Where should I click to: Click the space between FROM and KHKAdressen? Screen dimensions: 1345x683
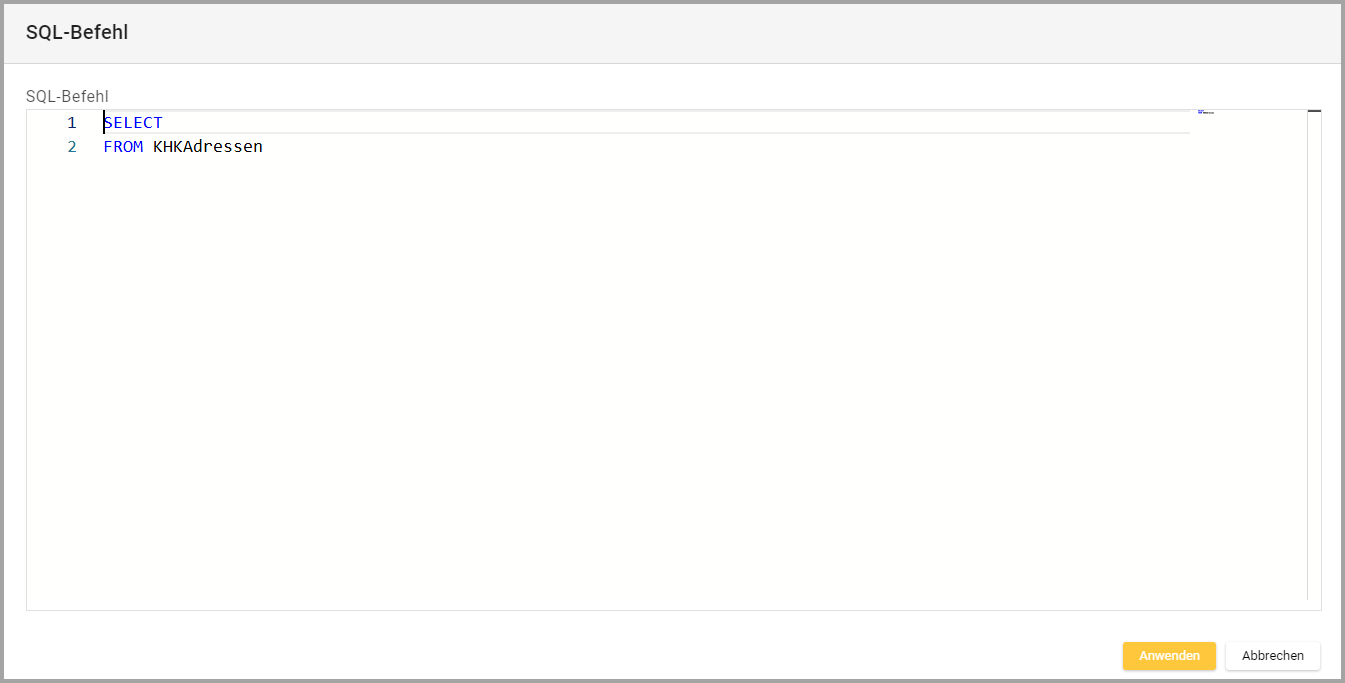148,147
